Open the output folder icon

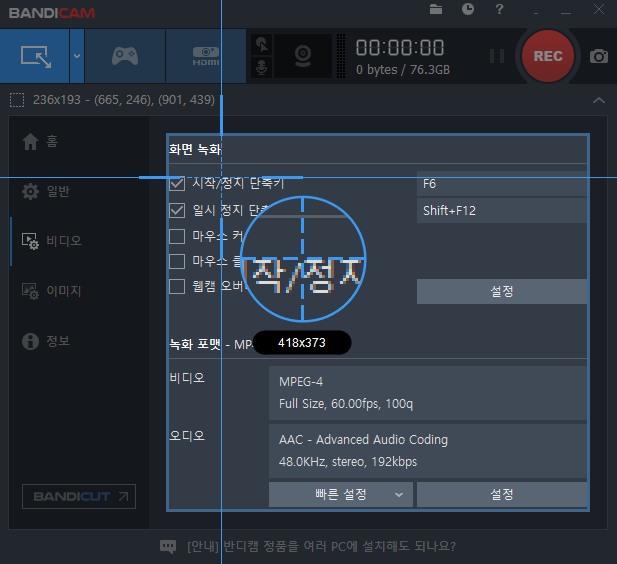coord(436,9)
